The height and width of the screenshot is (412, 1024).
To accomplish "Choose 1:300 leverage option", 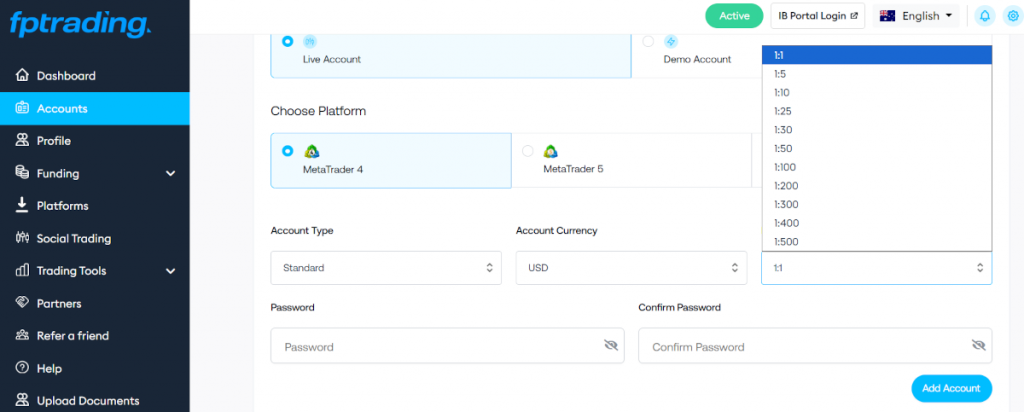I will click(876, 204).
